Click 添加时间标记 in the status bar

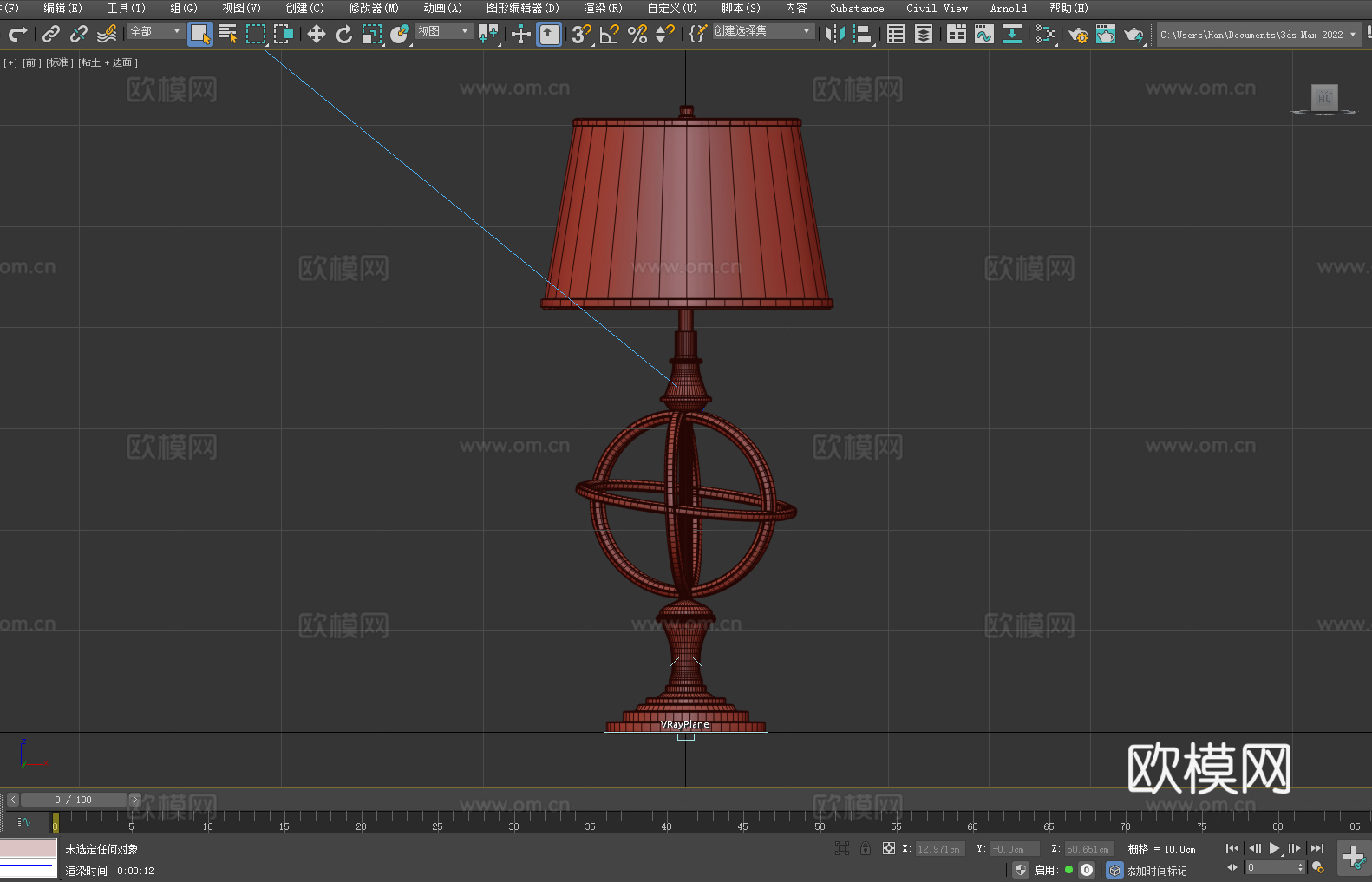[1156, 870]
